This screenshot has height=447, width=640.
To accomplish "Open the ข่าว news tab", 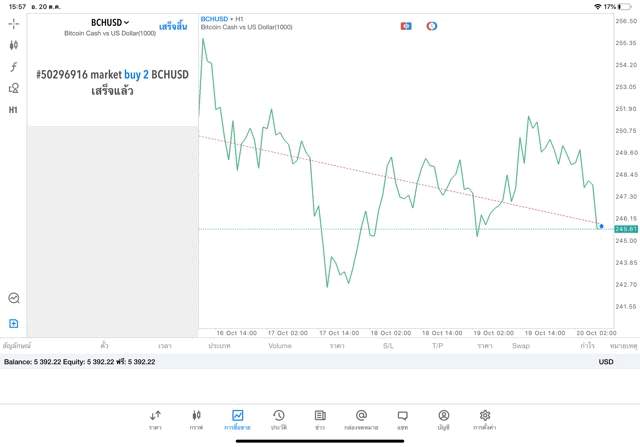I will pyautogui.click(x=320, y=420).
